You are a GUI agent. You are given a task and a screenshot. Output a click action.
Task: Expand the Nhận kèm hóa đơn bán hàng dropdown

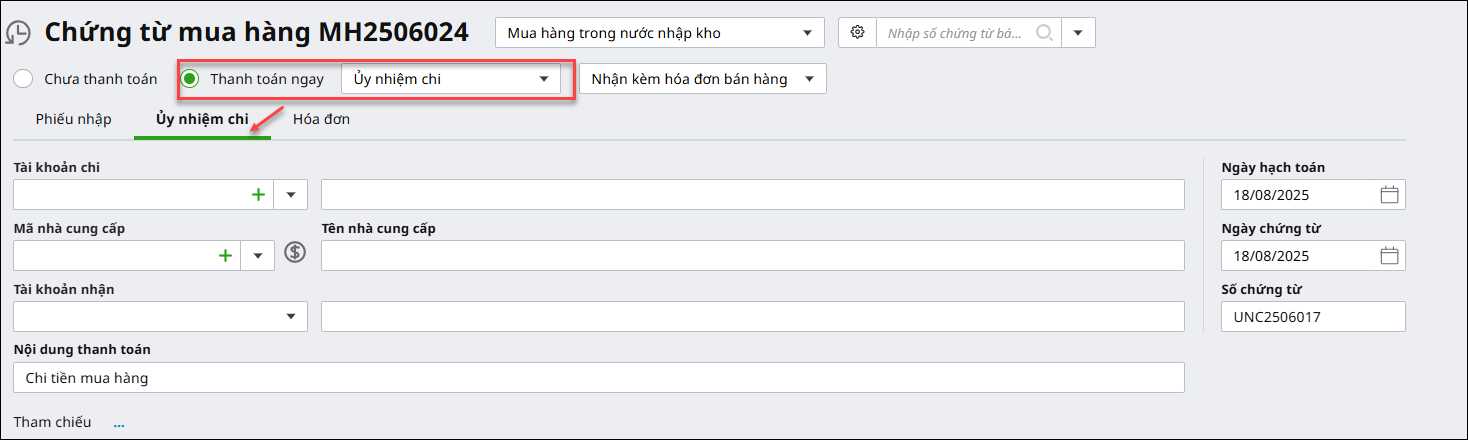(x=703, y=79)
